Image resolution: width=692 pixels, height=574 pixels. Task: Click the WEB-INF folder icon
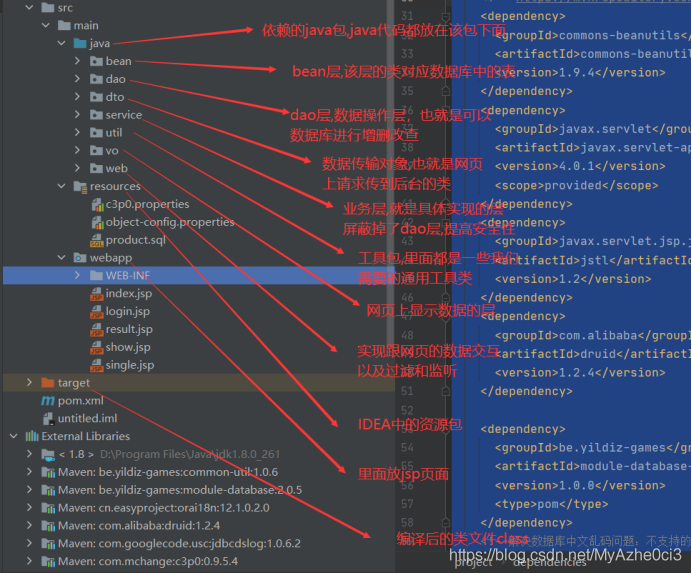click(96, 275)
